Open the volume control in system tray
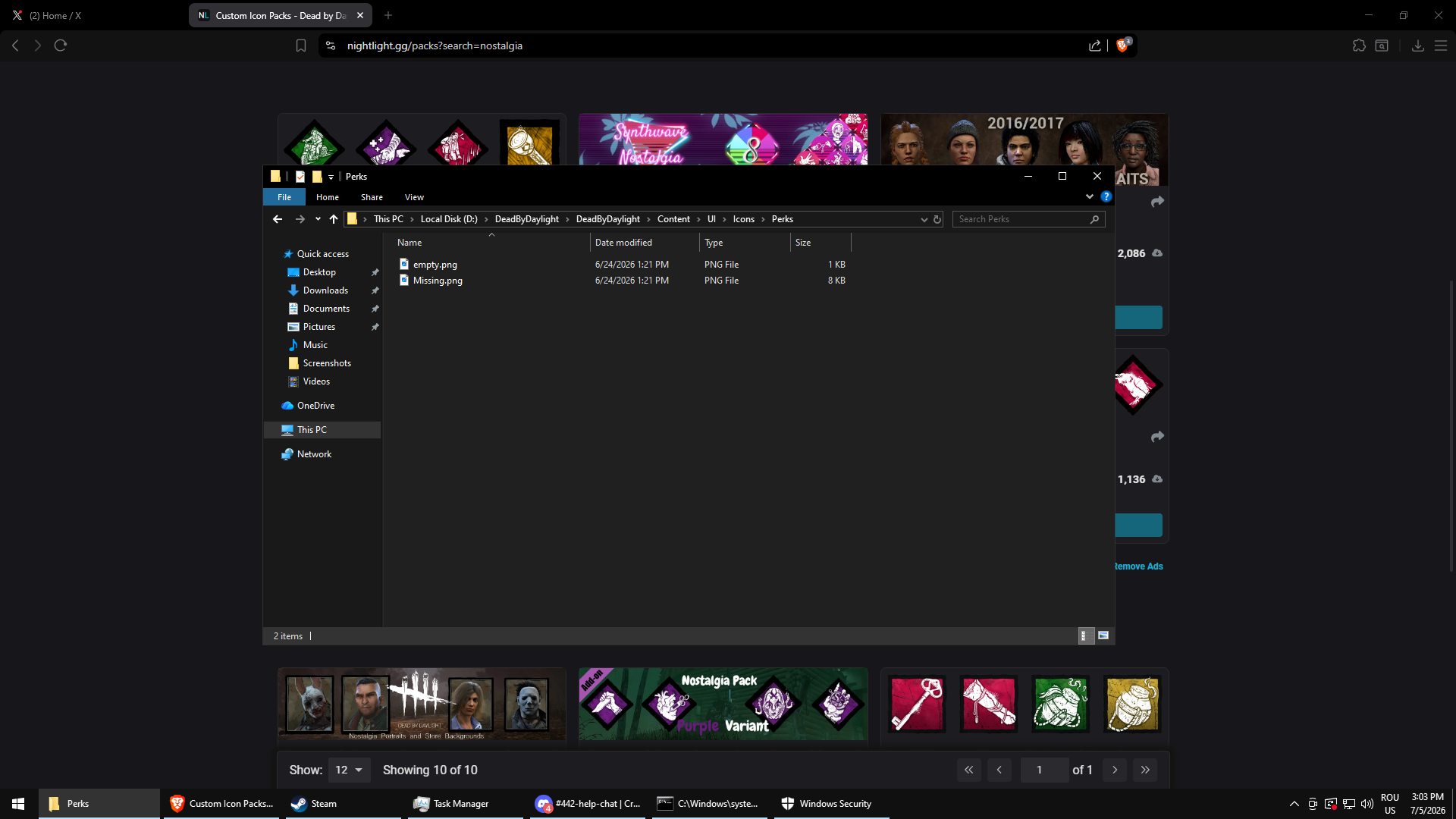The width and height of the screenshot is (1456, 819). [1367, 804]
